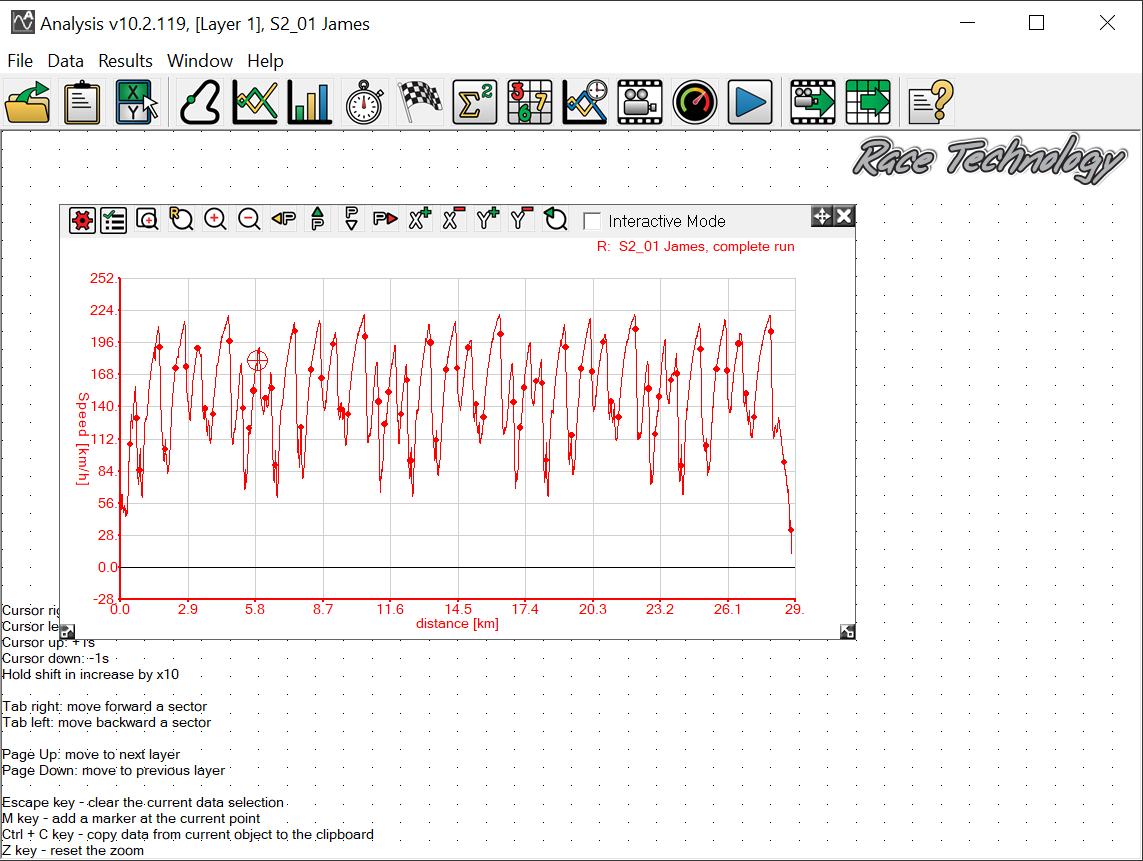Click the stopwatch lap times icon

point(365,102)
